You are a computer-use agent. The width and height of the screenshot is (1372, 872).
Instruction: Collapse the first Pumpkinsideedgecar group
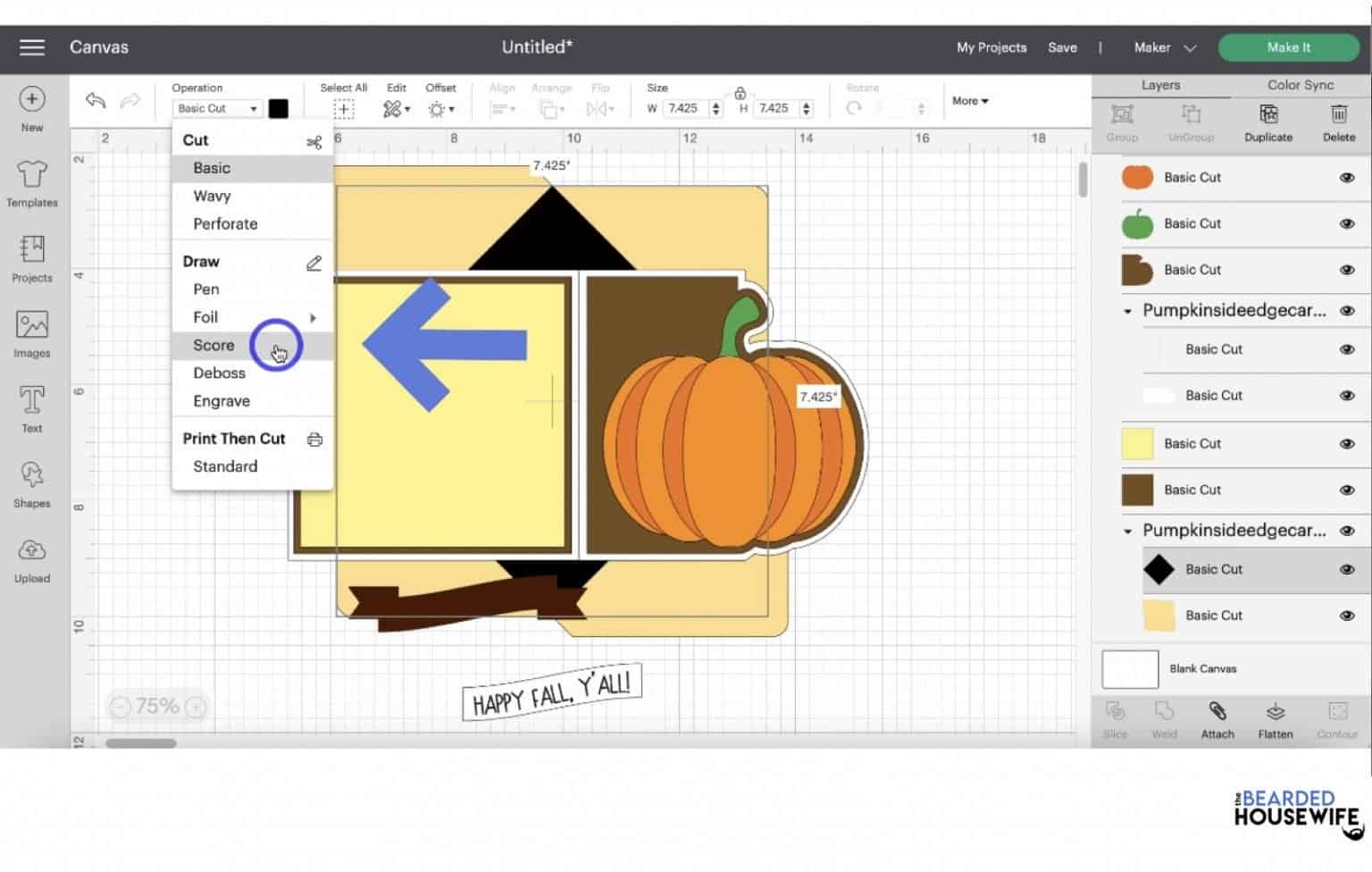tap(1127, 310)
